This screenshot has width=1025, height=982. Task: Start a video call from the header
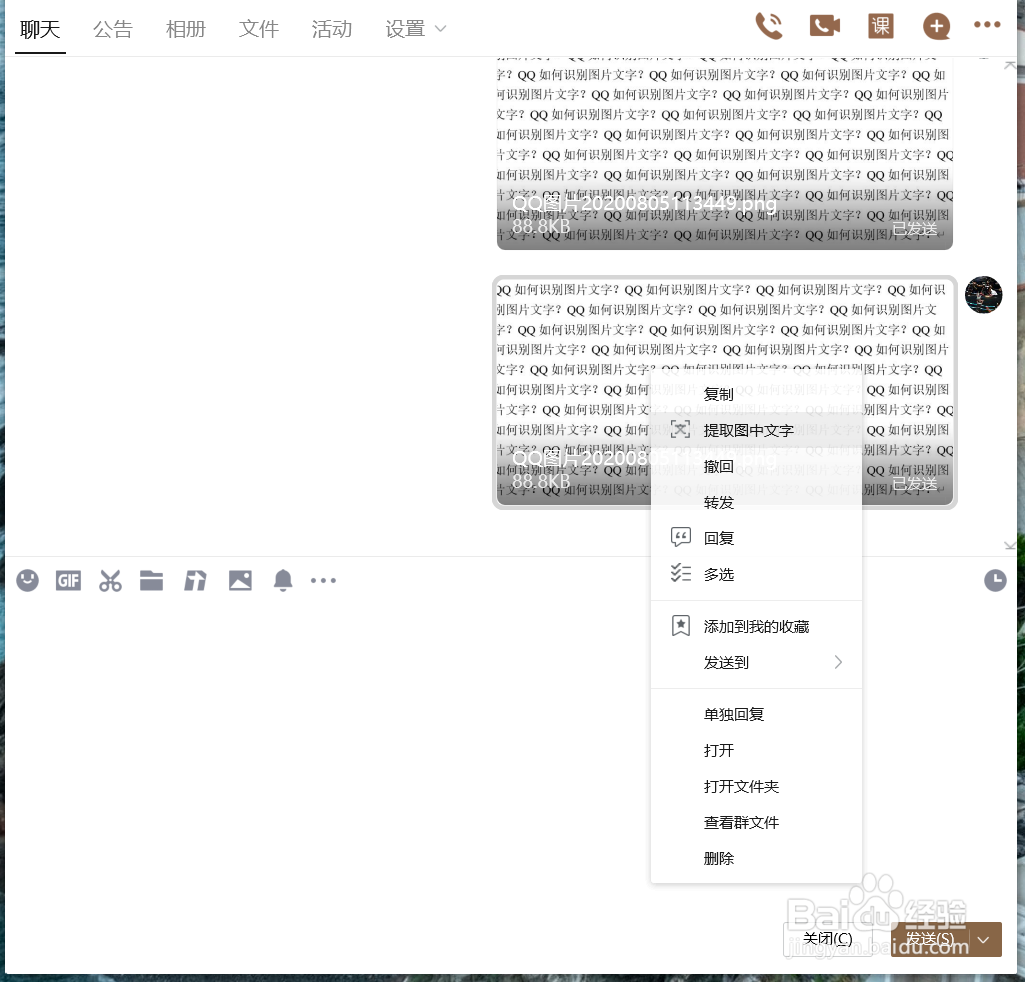(x=824, y=26)
